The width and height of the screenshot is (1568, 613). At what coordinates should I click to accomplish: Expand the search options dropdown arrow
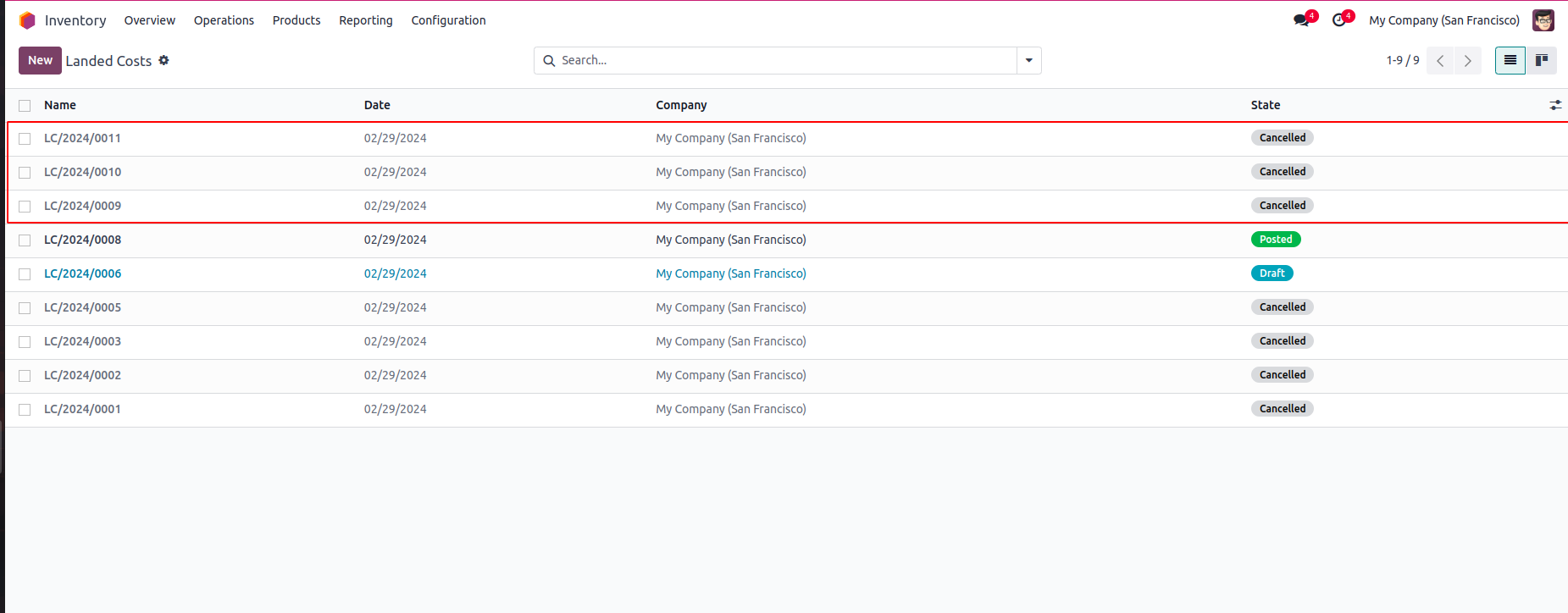[x=1028, y=60]
